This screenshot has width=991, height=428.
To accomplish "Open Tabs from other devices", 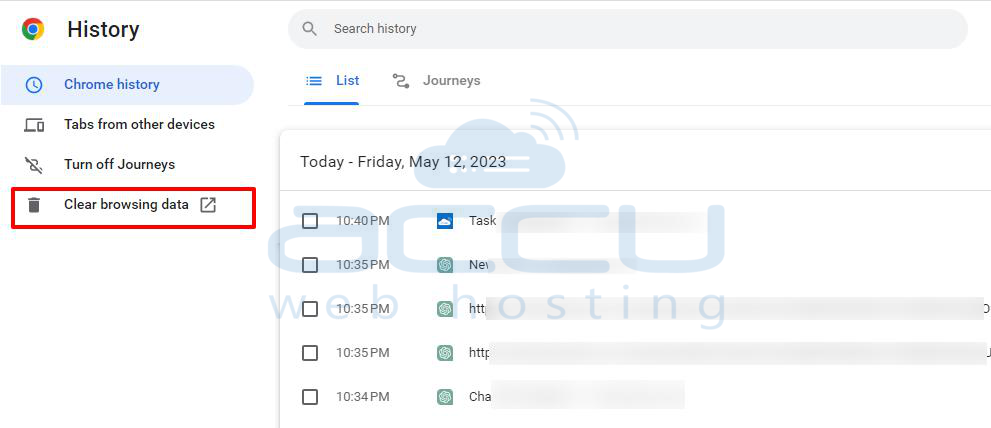I will coord(139,125).
